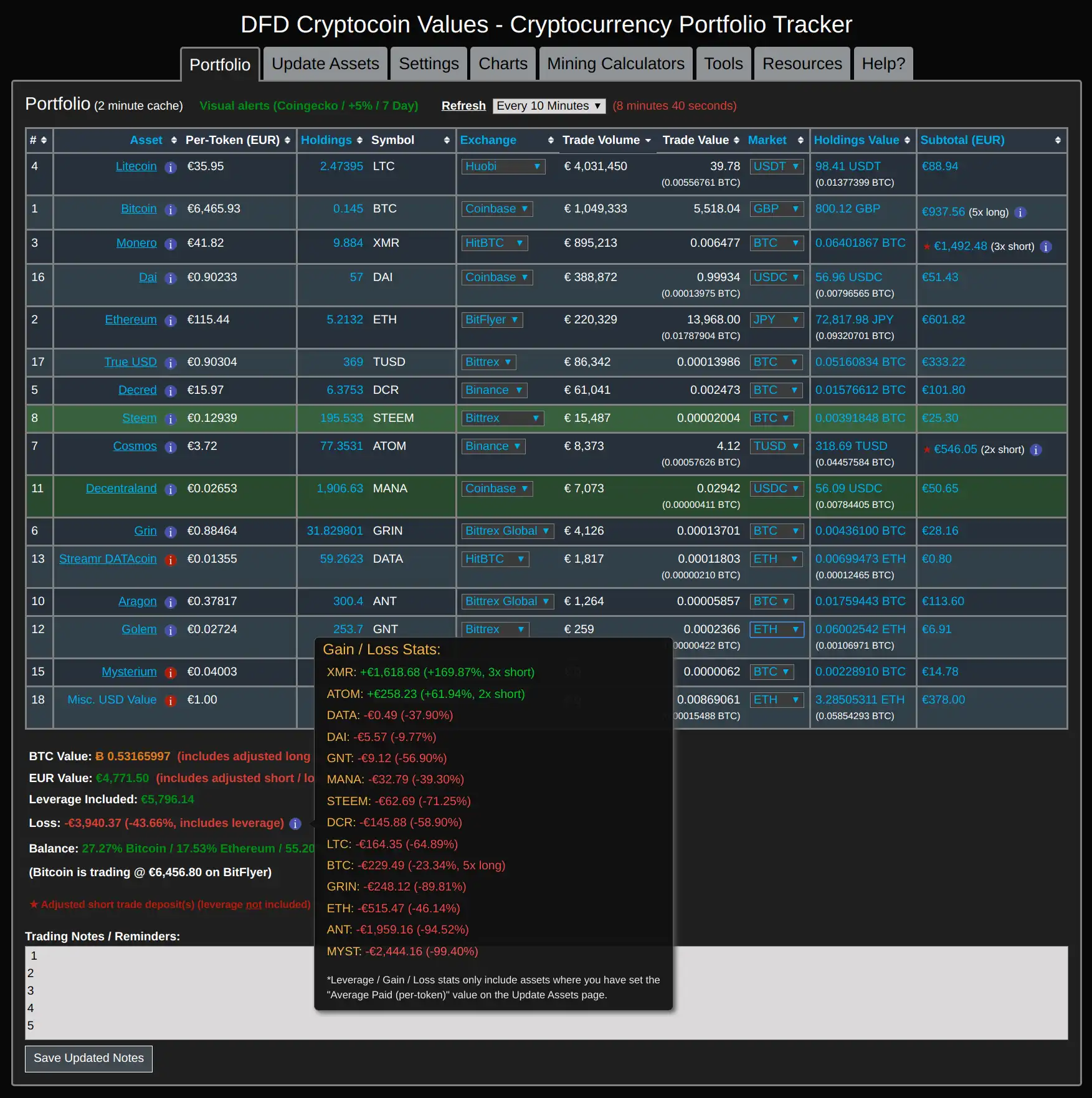The image size is (1092, 1098).
Task: Click Ethereum holdings value 5.2132
Action: tap(344, 320)
